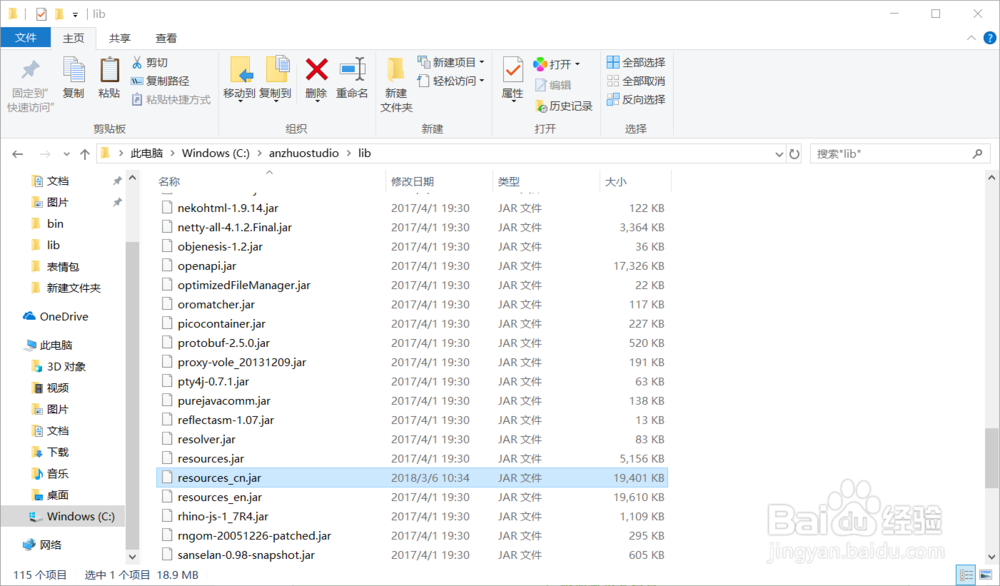Click the navigation pane scrollbar down arrow
The image size is (1000, 586).
(x=132, y=557)
